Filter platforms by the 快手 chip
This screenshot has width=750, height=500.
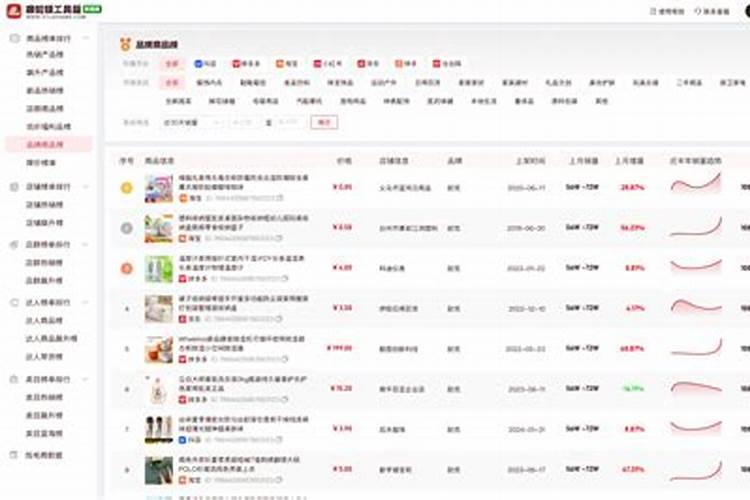tap(406, 64)
